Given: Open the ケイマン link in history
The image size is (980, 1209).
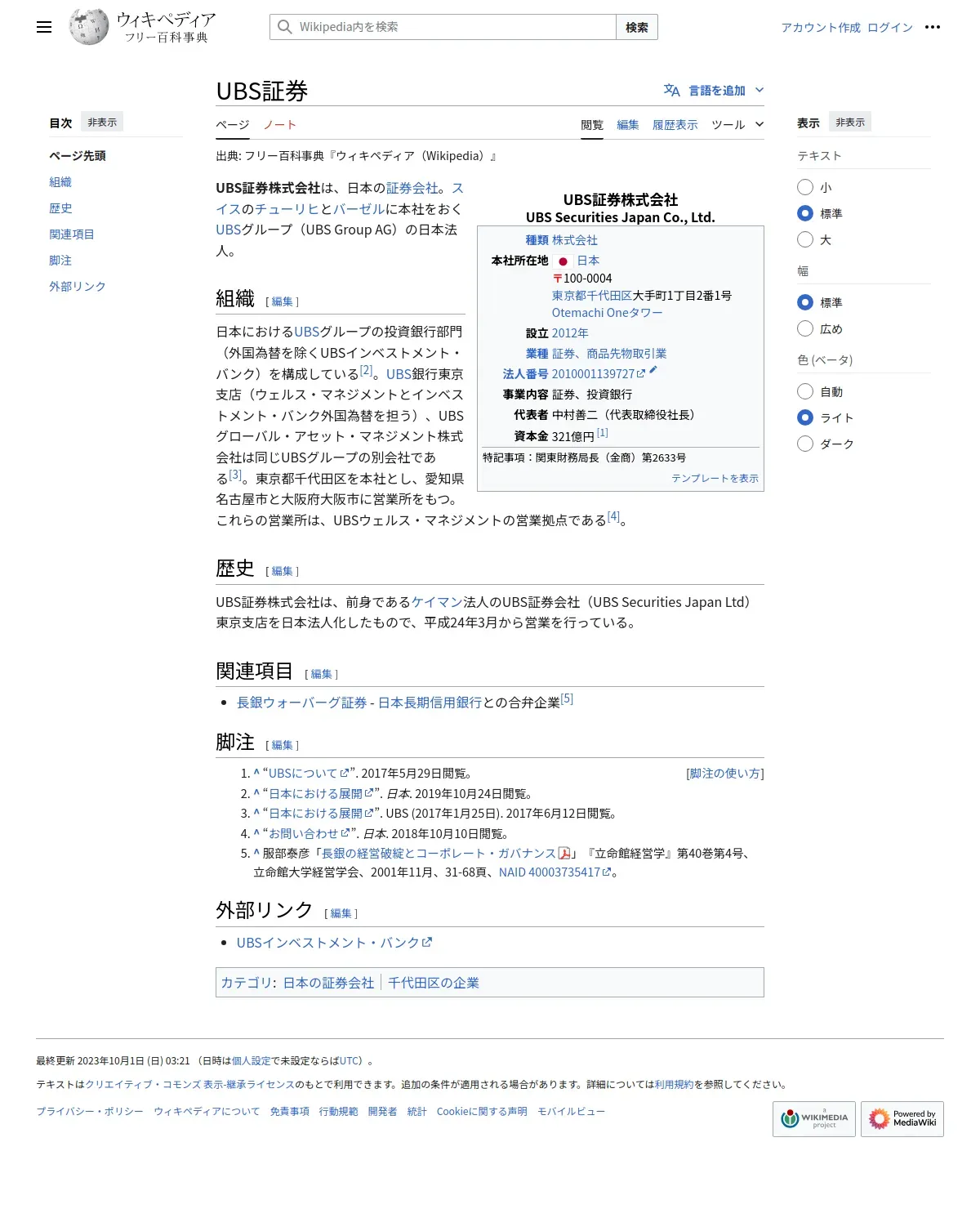Looking at the screenshot, I should click(437, 602).
